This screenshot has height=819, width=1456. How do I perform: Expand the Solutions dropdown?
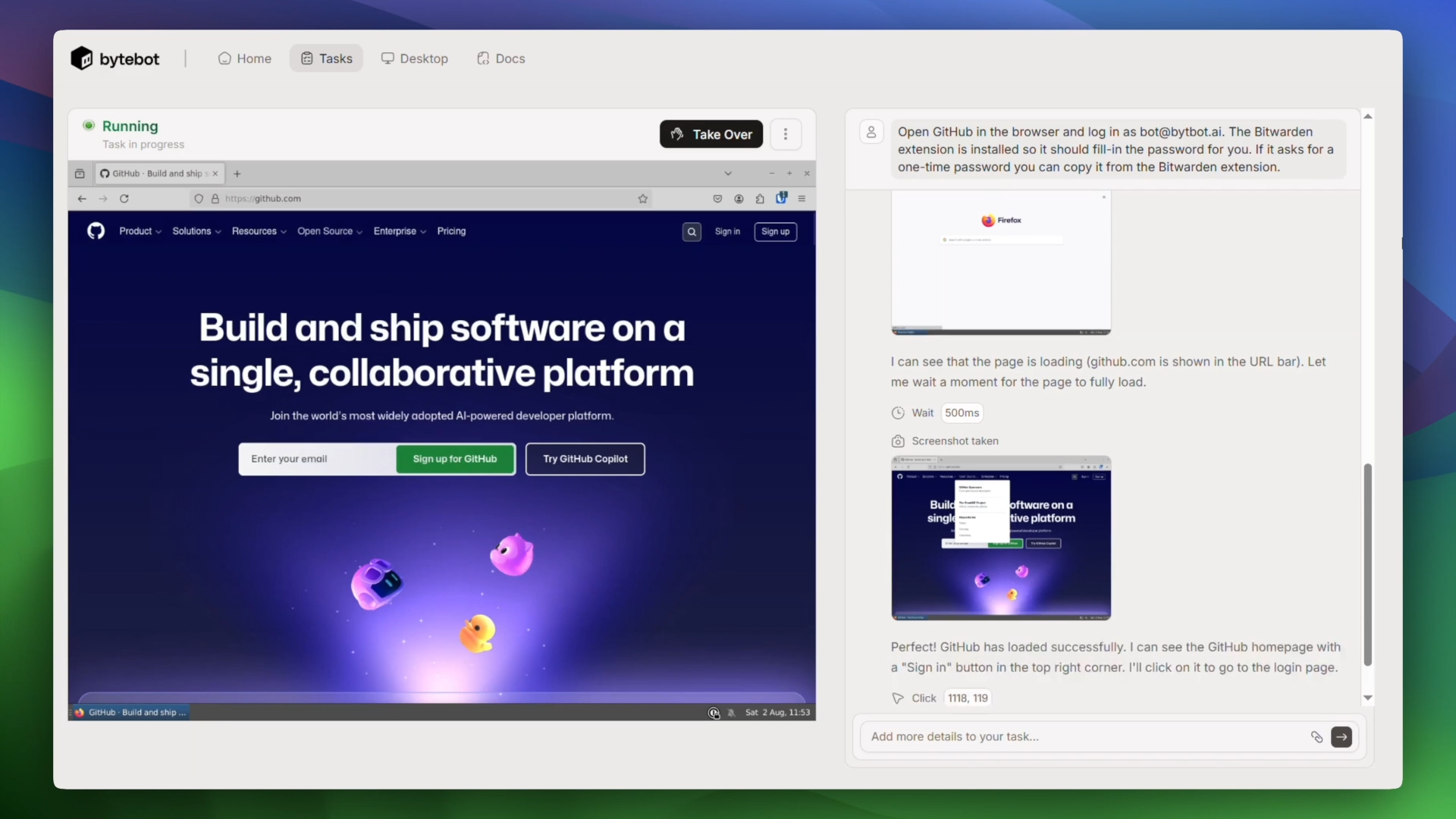[x=196, y=231]
